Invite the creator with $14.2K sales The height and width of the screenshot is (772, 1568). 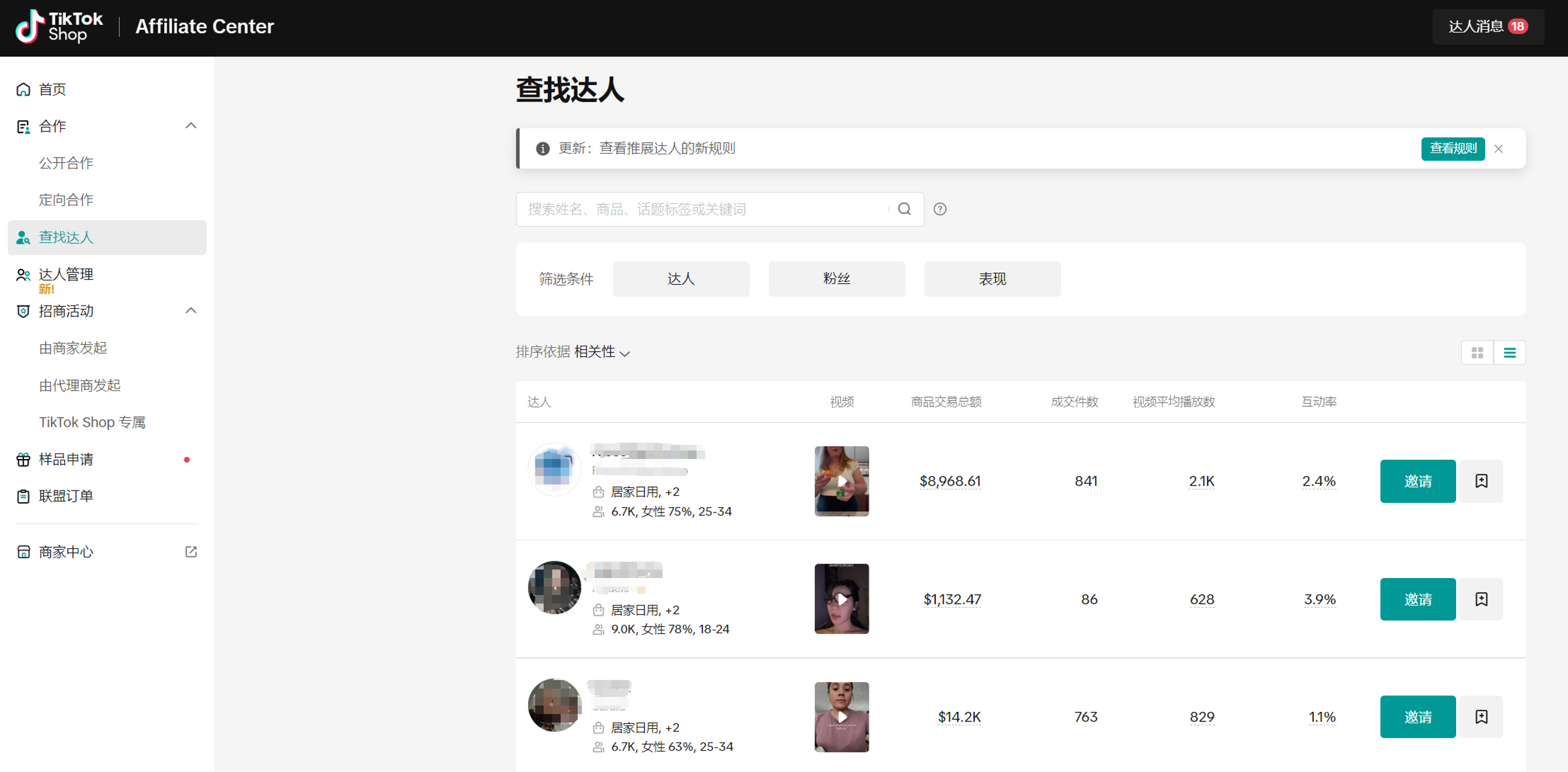[x=1418, y=717]
